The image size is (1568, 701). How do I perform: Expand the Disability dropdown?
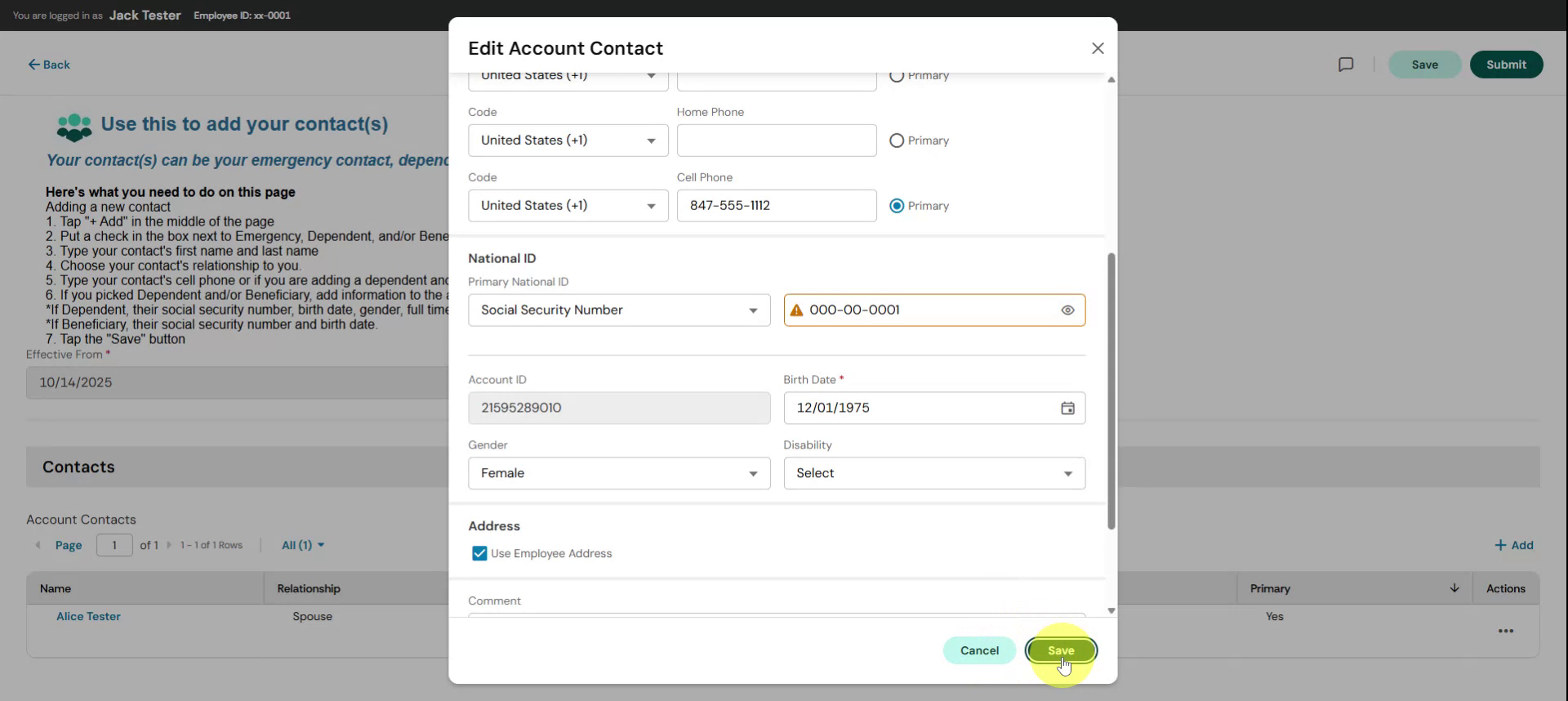[x=933, y=474]
